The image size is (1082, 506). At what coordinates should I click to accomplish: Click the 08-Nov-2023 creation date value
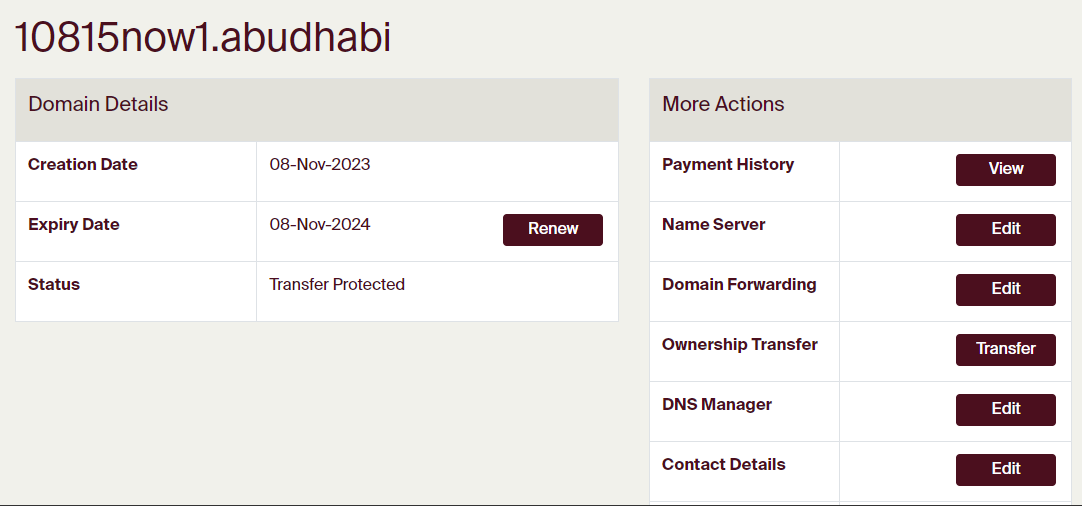[320, 165]
